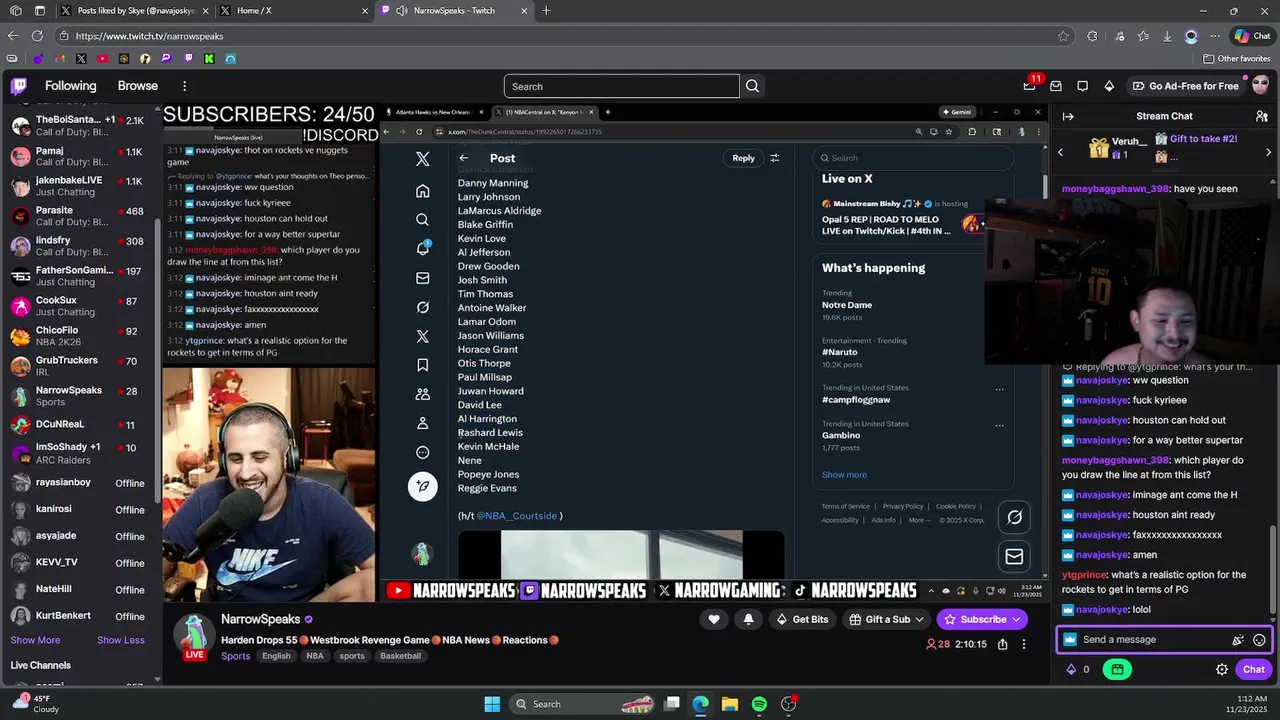Click Go Ad-Free for Free button
1280x720 pixels.
coord(1186,86)
